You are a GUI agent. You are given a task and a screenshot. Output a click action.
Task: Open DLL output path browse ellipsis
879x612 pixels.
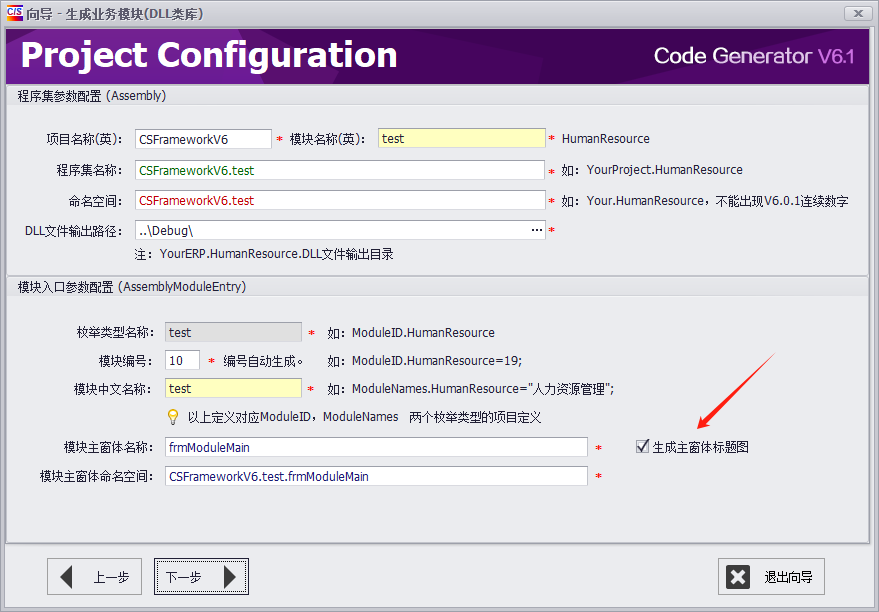click(536, 230)
